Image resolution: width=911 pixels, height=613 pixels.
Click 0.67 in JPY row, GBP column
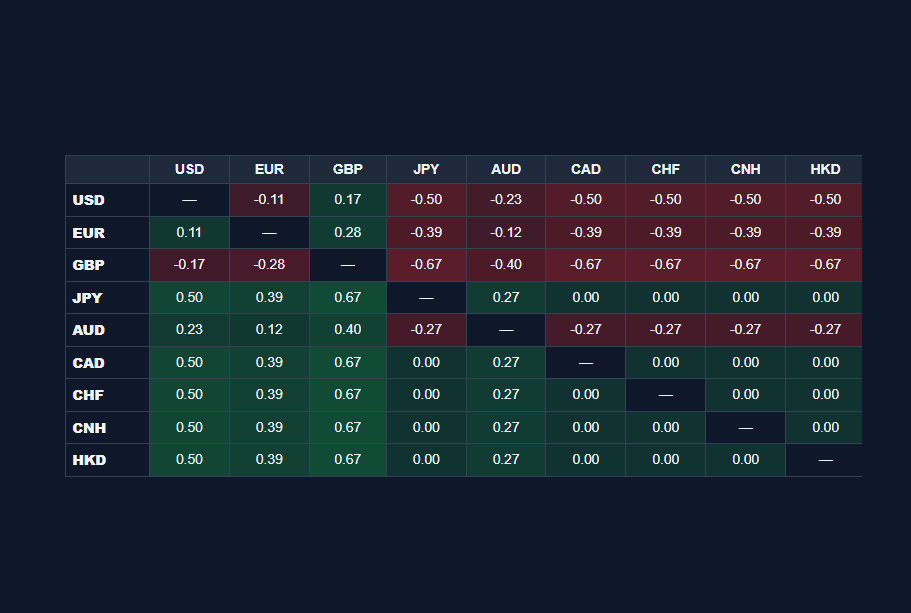[347, 297]
